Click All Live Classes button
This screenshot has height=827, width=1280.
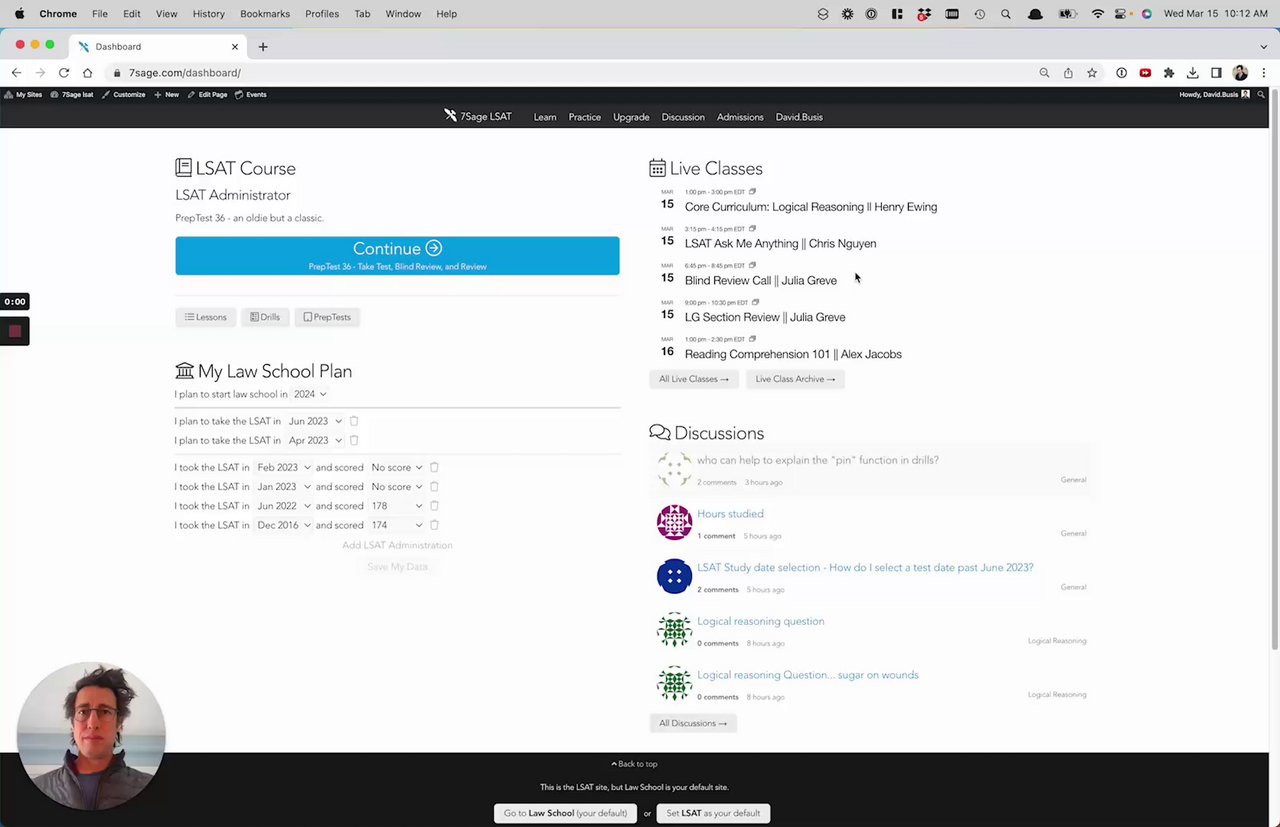coord(694,379)
